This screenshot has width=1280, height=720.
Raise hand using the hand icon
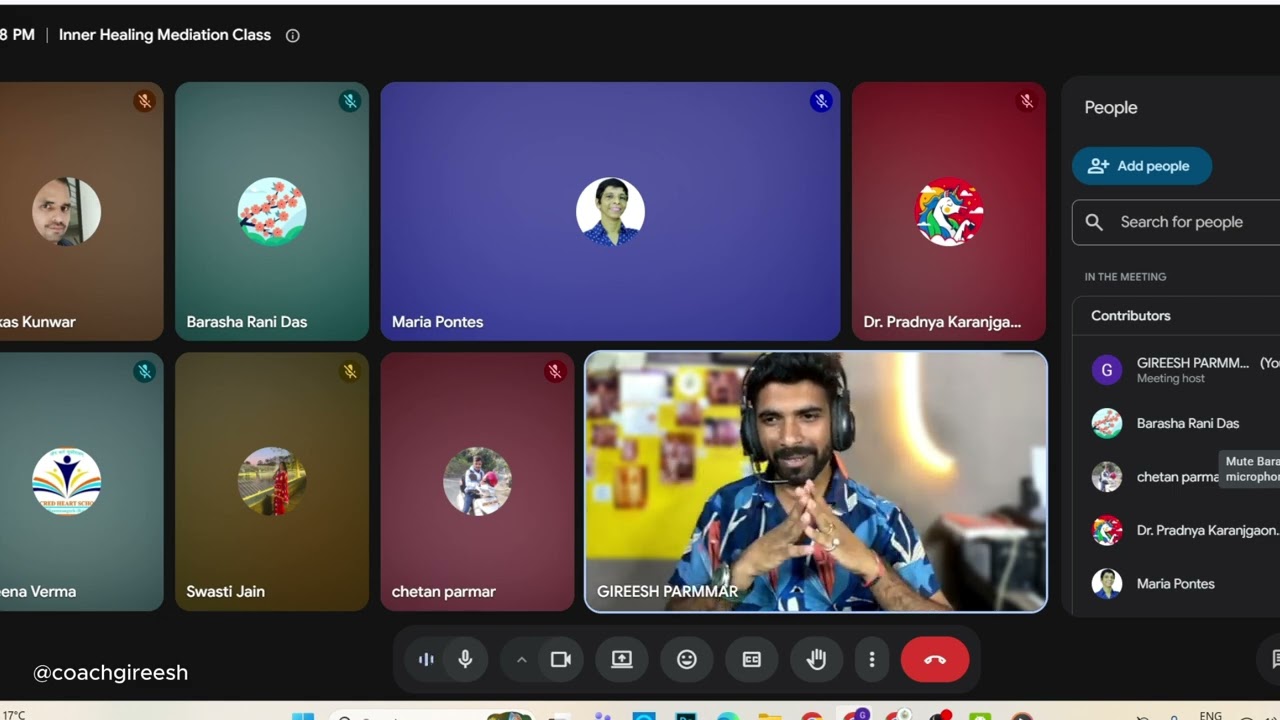(817, 659)
